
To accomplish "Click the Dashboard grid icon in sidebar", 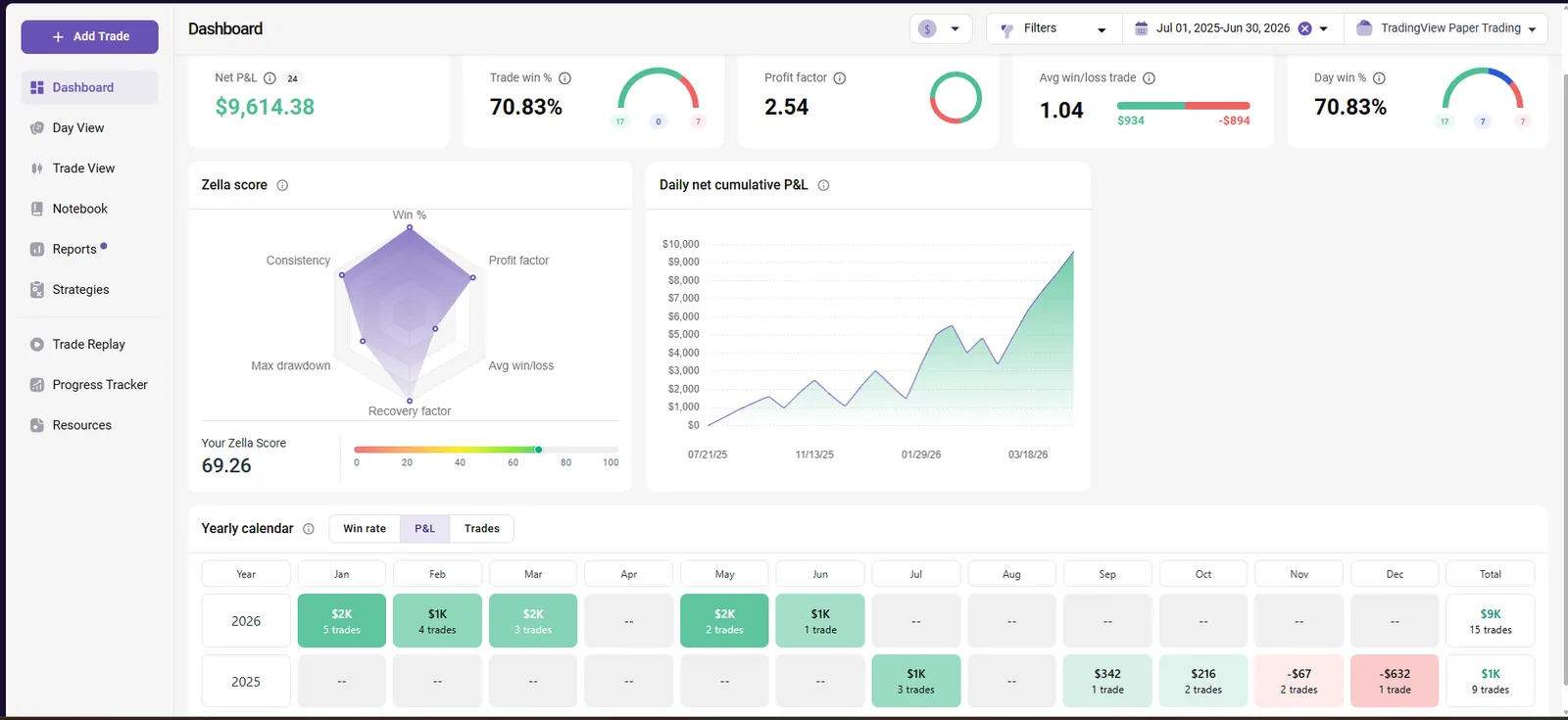I will click(x=37, y=87).
